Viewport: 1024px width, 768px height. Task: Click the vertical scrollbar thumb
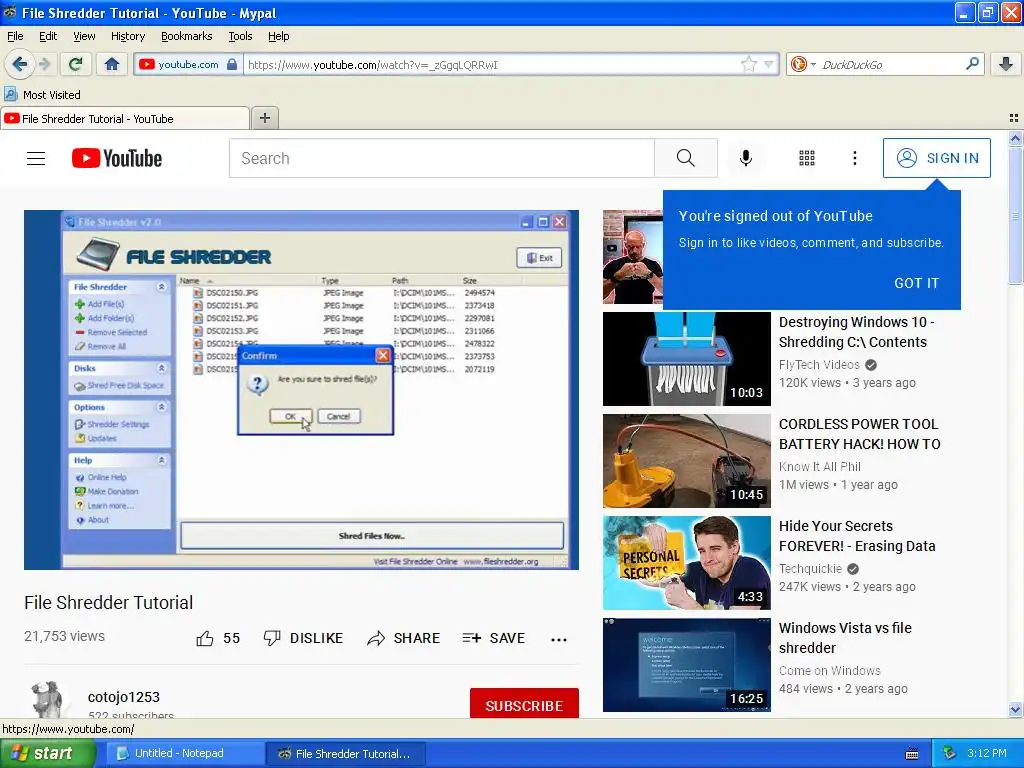tap(1015, 215)
